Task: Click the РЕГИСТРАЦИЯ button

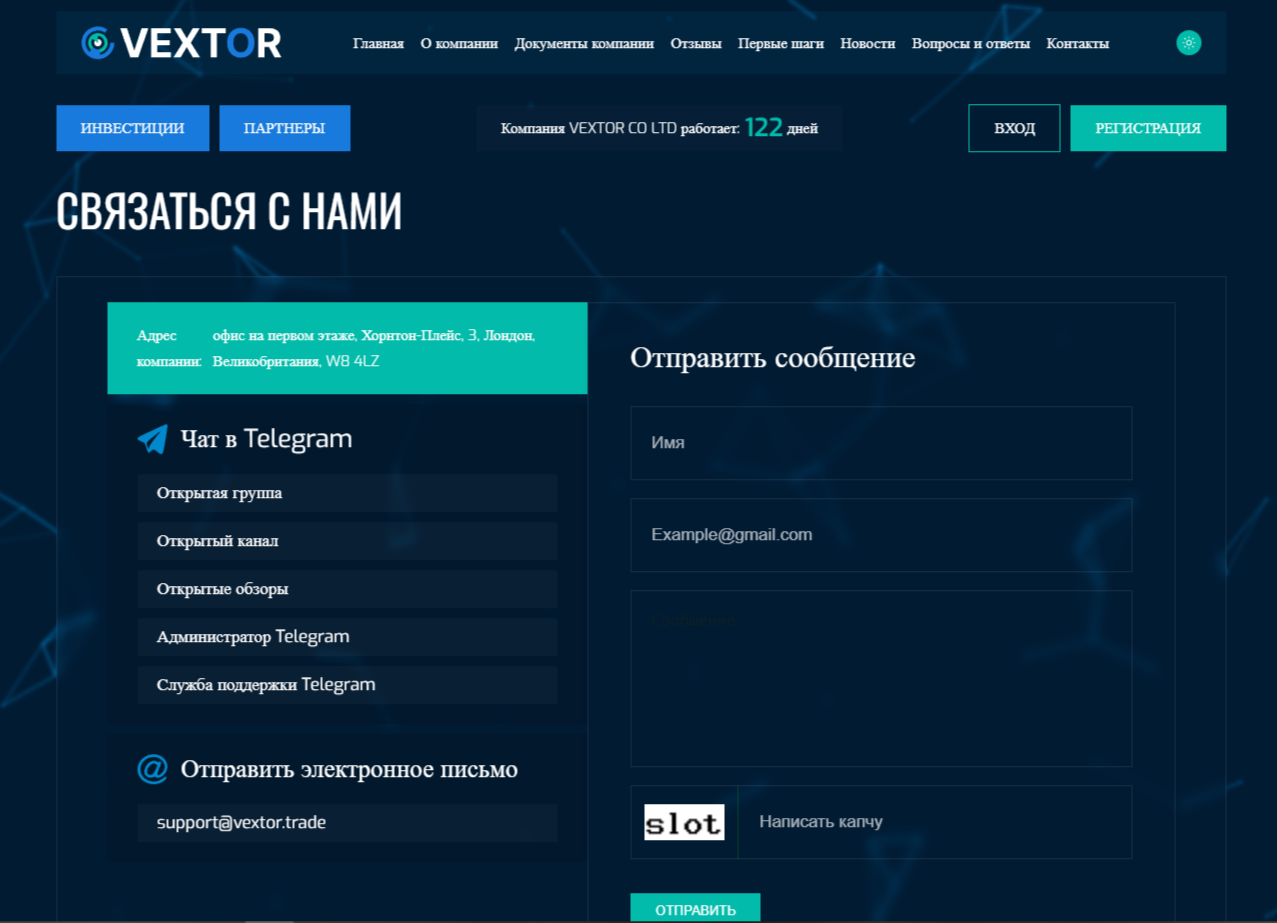Action: coord(1148,128)
